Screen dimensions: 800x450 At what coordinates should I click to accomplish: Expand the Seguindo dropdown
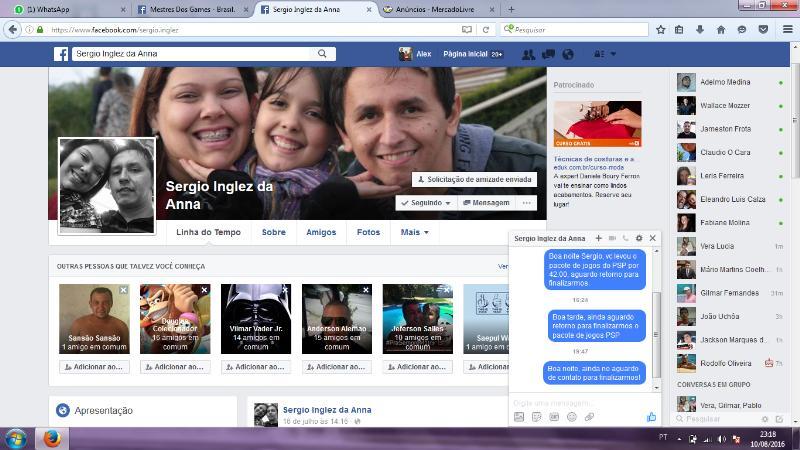tap(425, 202)
